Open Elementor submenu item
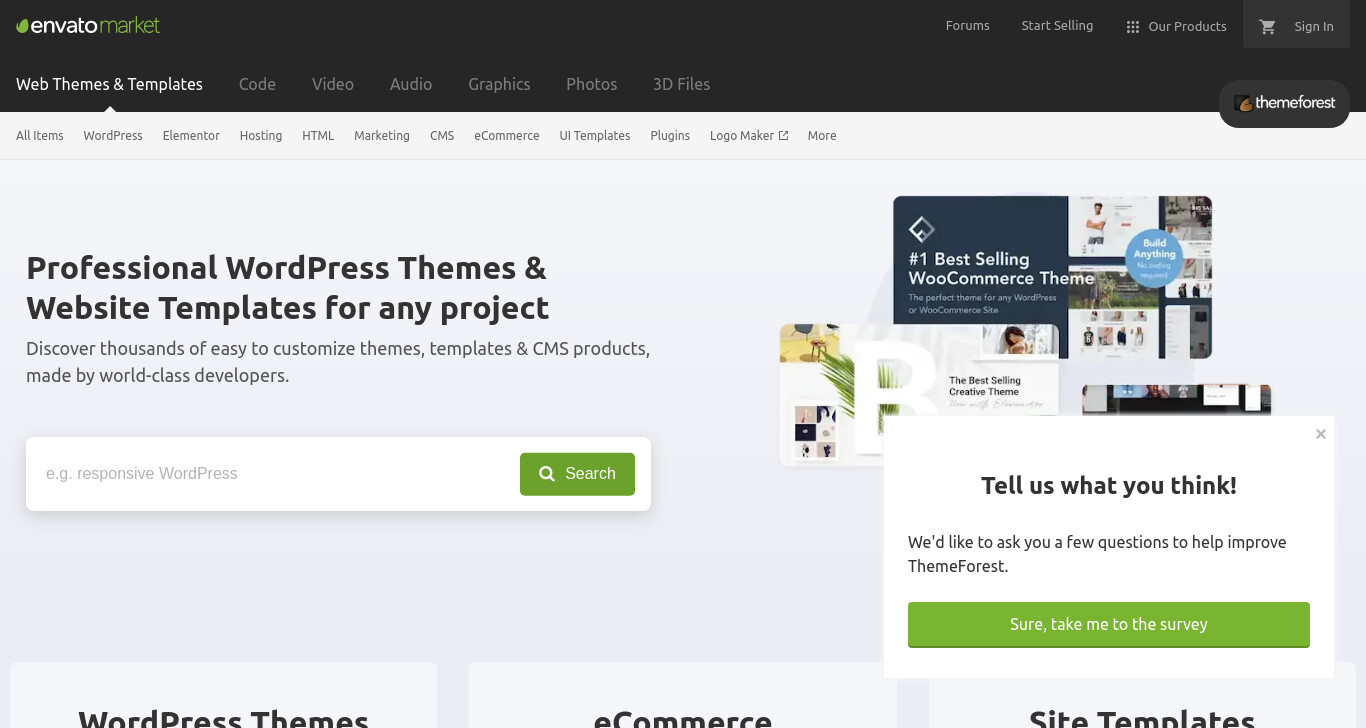The width and height of the screenshot is (1366, 728). pyautogui.click(x=191, y=136)
